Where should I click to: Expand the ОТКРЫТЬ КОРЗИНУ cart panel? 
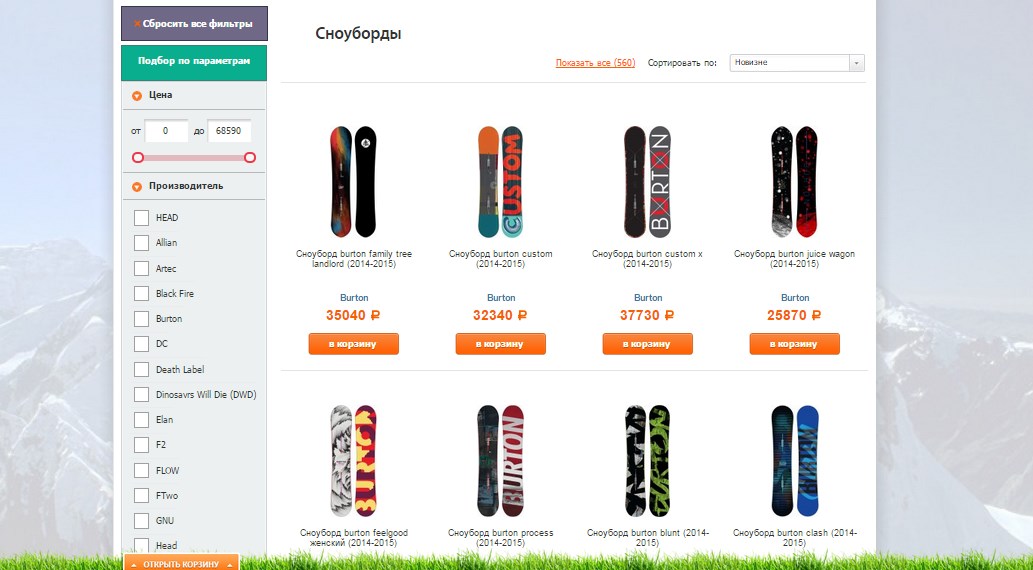(181, 564)
